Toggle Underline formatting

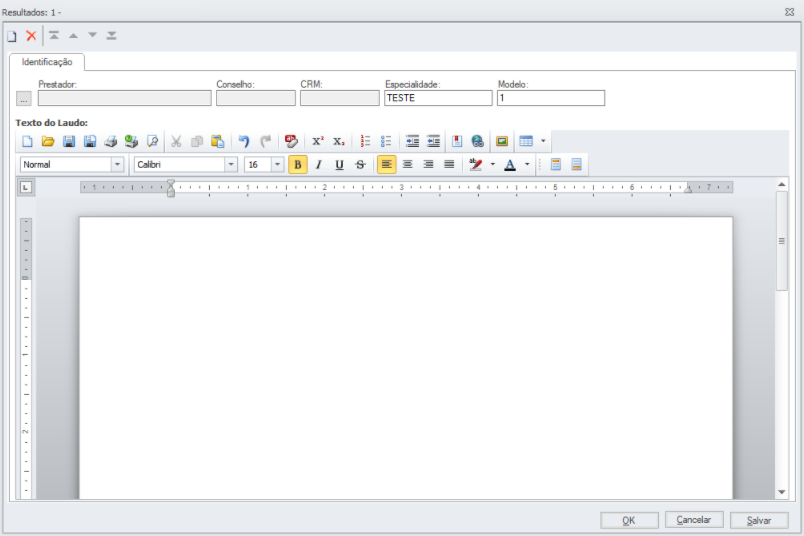[339, 165]
